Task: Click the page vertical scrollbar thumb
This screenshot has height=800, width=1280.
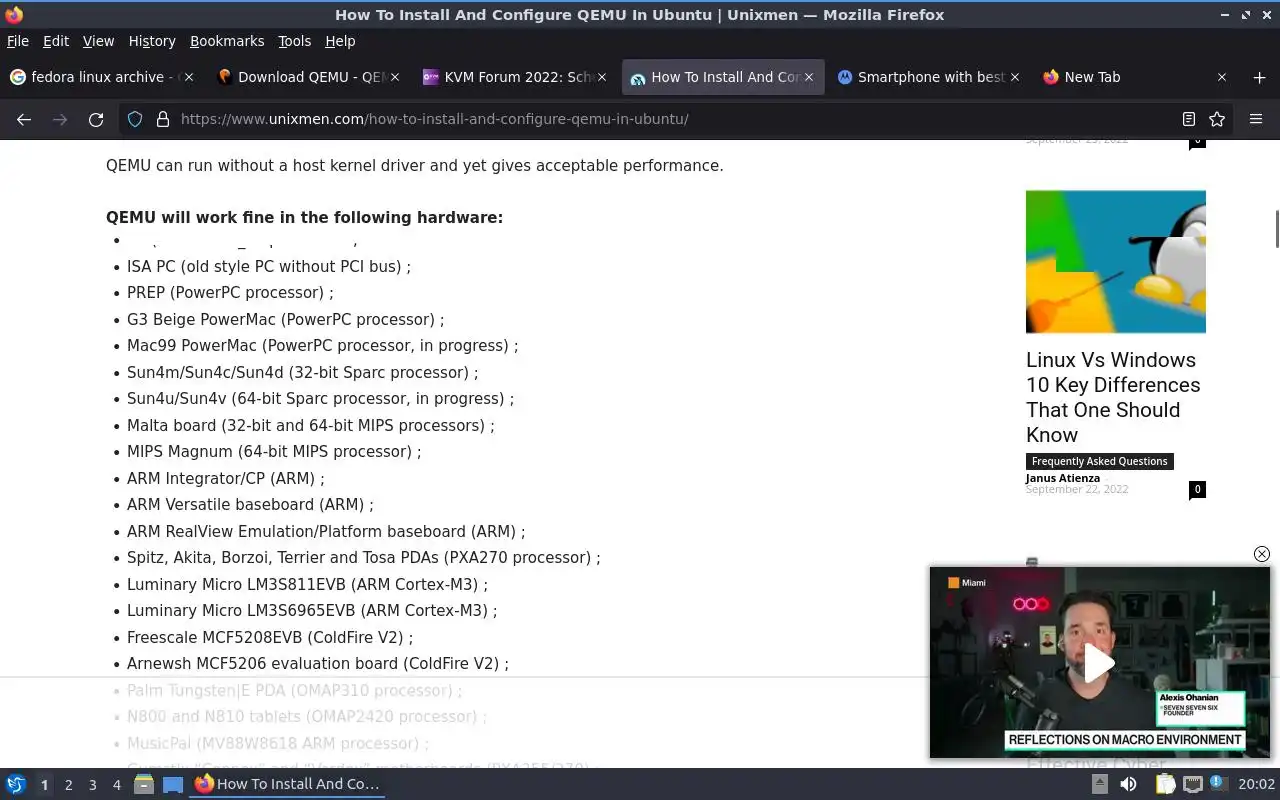Action: click(x=1276, y=229)
